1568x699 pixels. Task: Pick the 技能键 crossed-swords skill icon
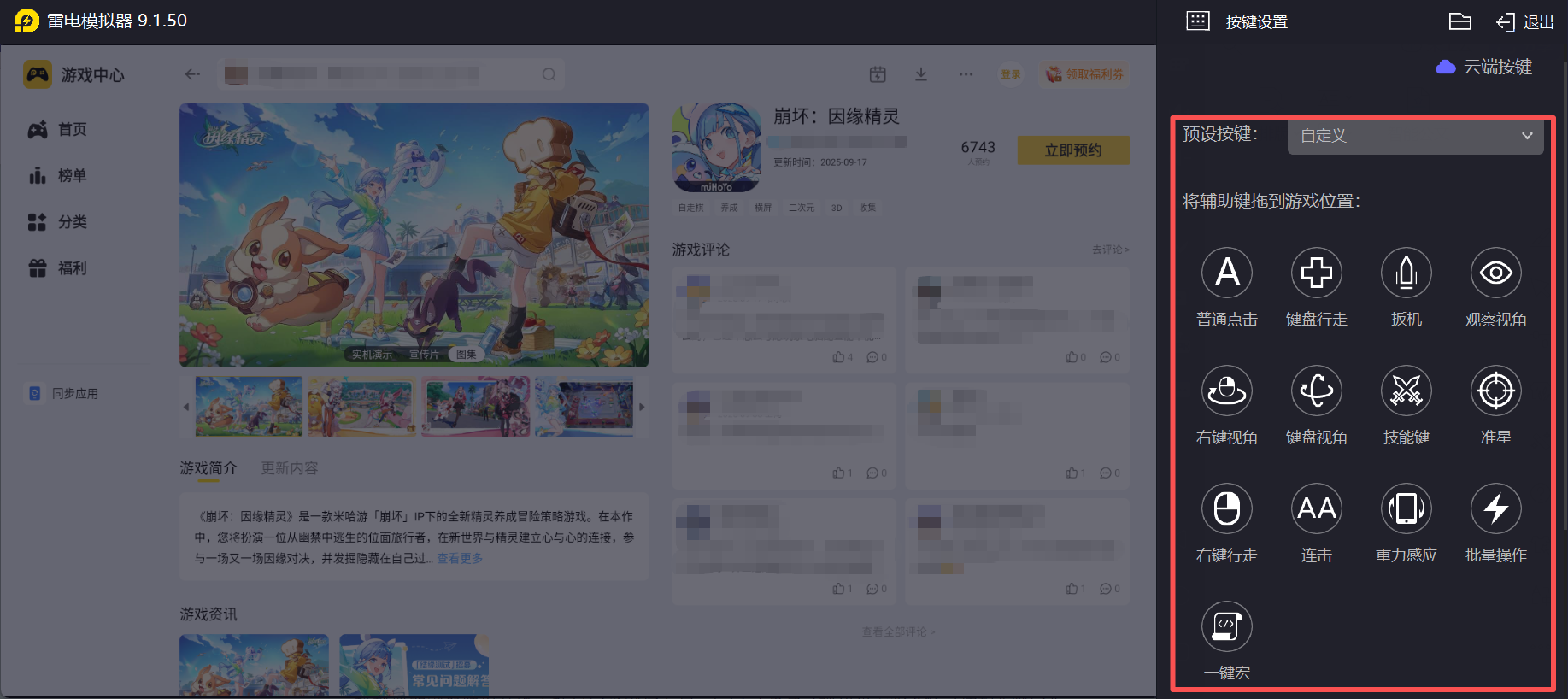point(1407,391)
